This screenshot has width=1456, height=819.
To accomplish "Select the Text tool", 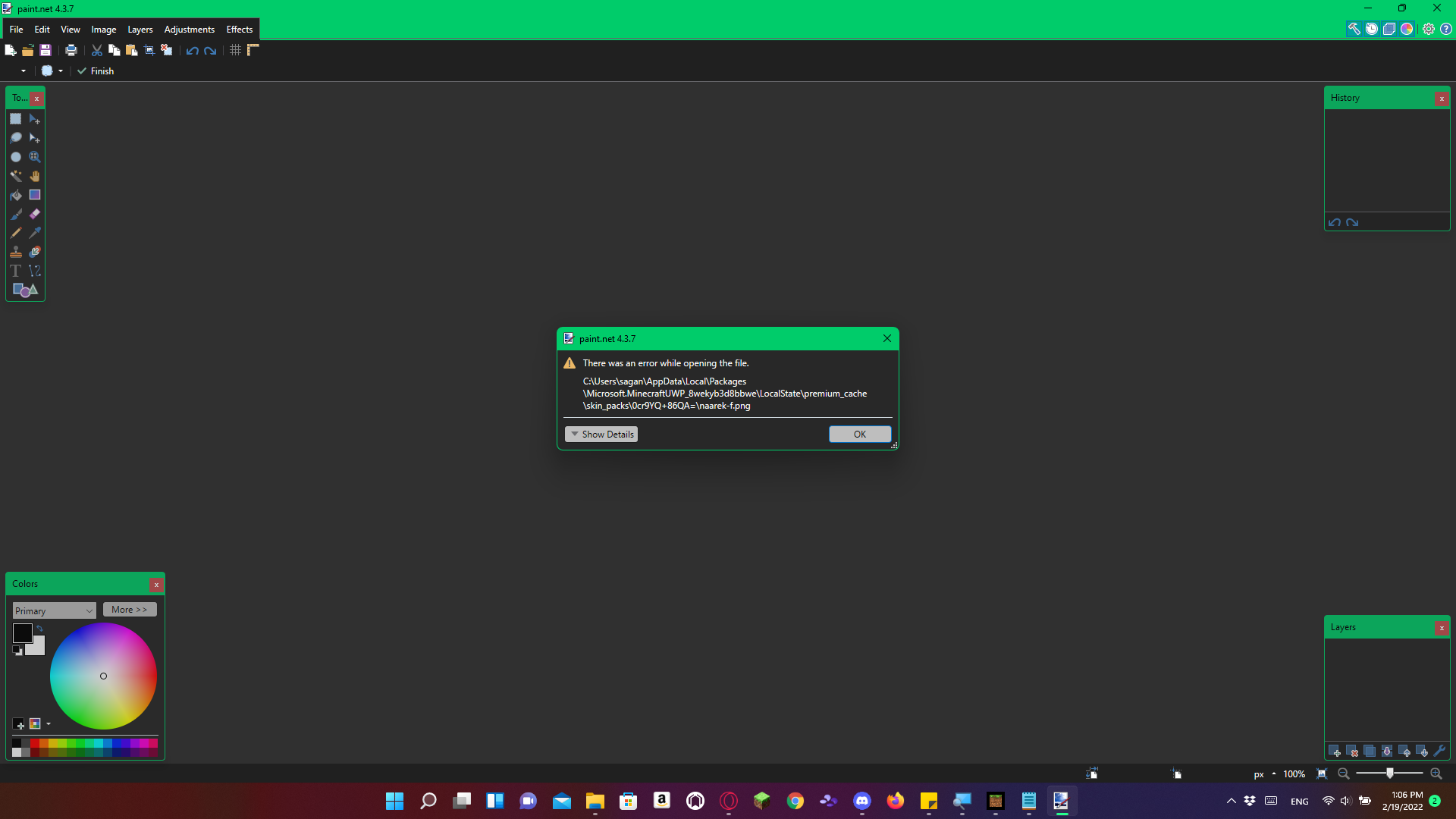I will [x=16, y=271].
